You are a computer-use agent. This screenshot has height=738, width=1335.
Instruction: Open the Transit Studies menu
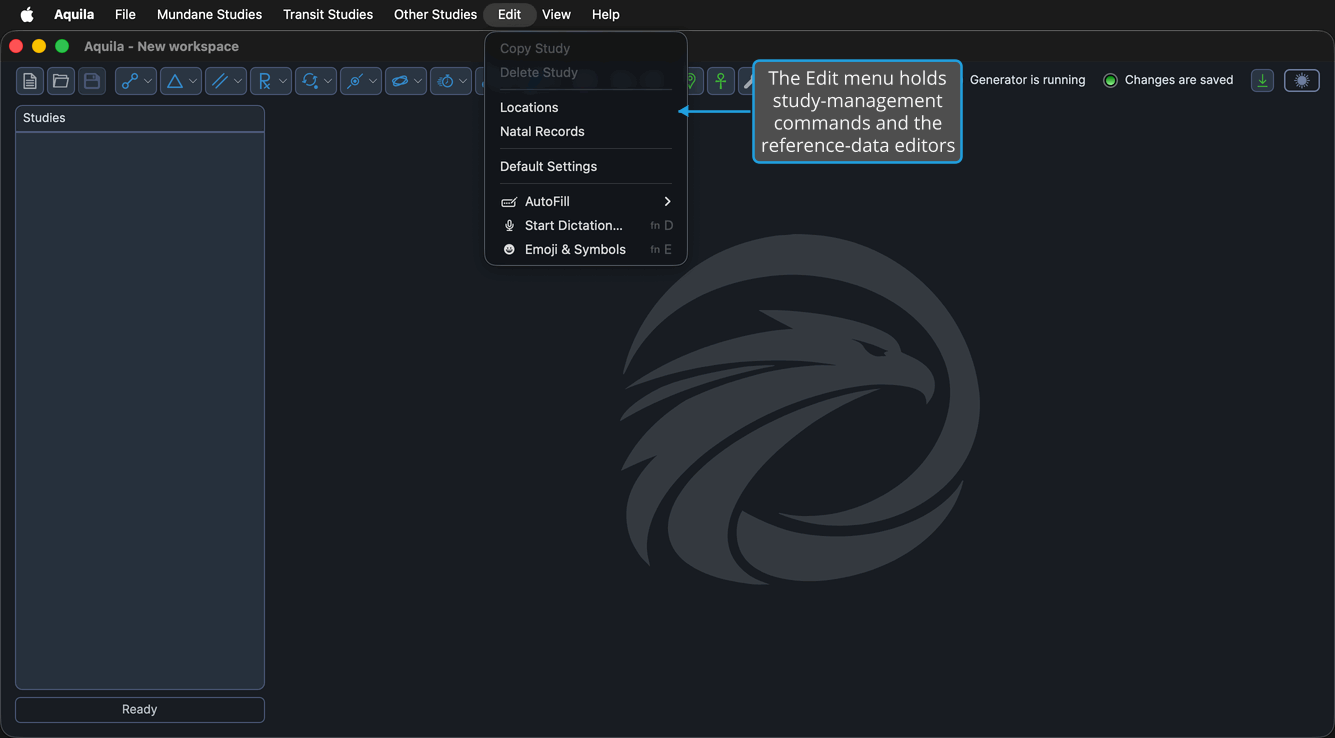pyautogui.click(x=328, y=14)
